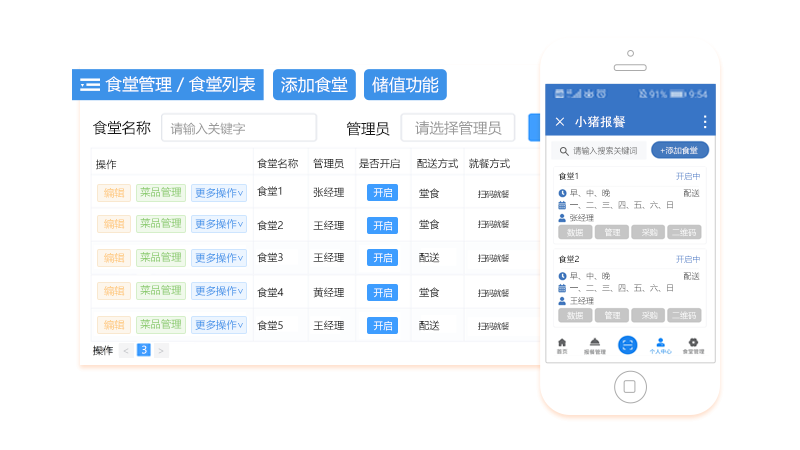Tap 管理 button on 食堂2 card
Image resolution: width=800 pixels, height=450 pixels.
(612, 315)
